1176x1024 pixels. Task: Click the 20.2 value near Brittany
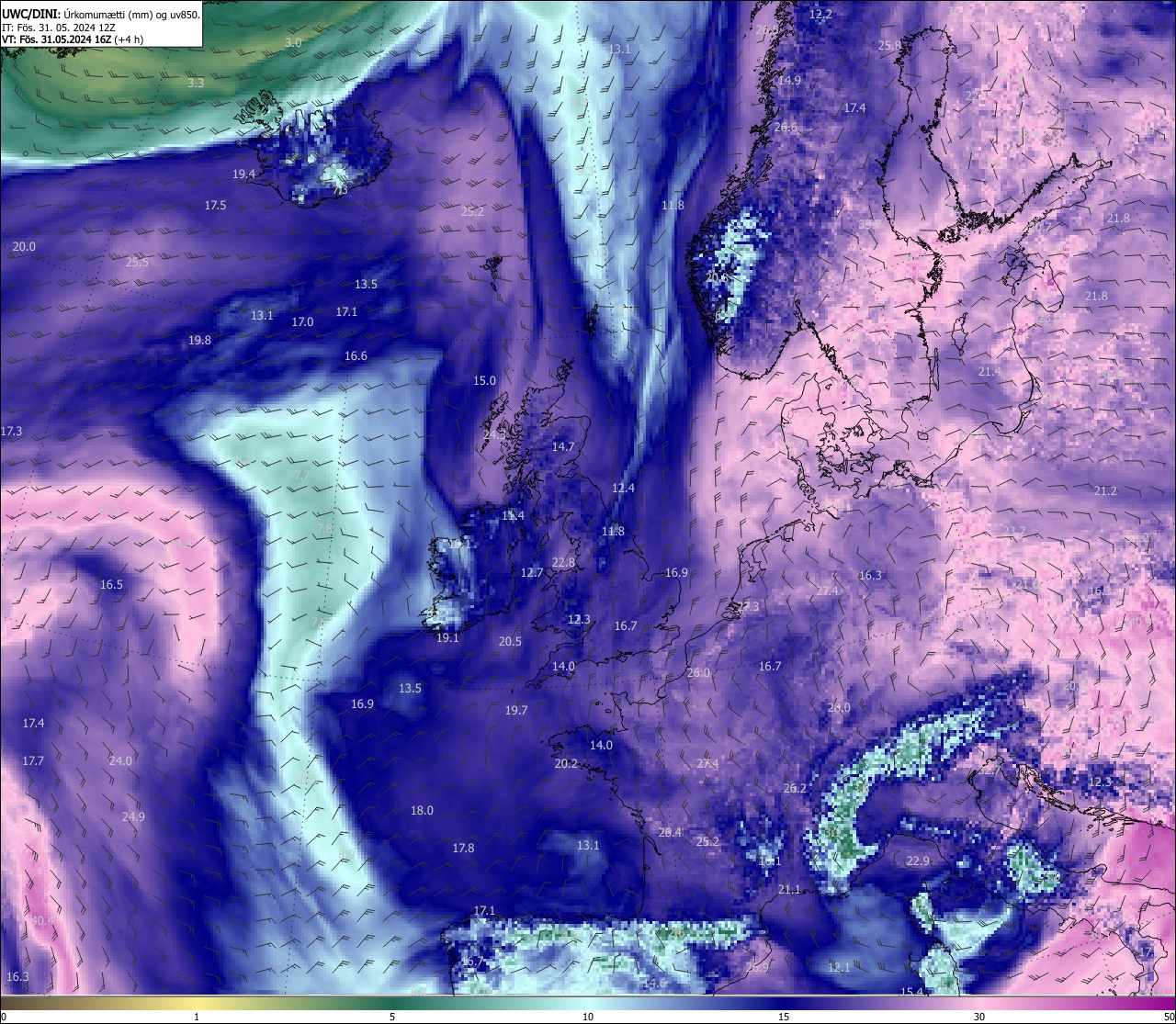point(566,763)
